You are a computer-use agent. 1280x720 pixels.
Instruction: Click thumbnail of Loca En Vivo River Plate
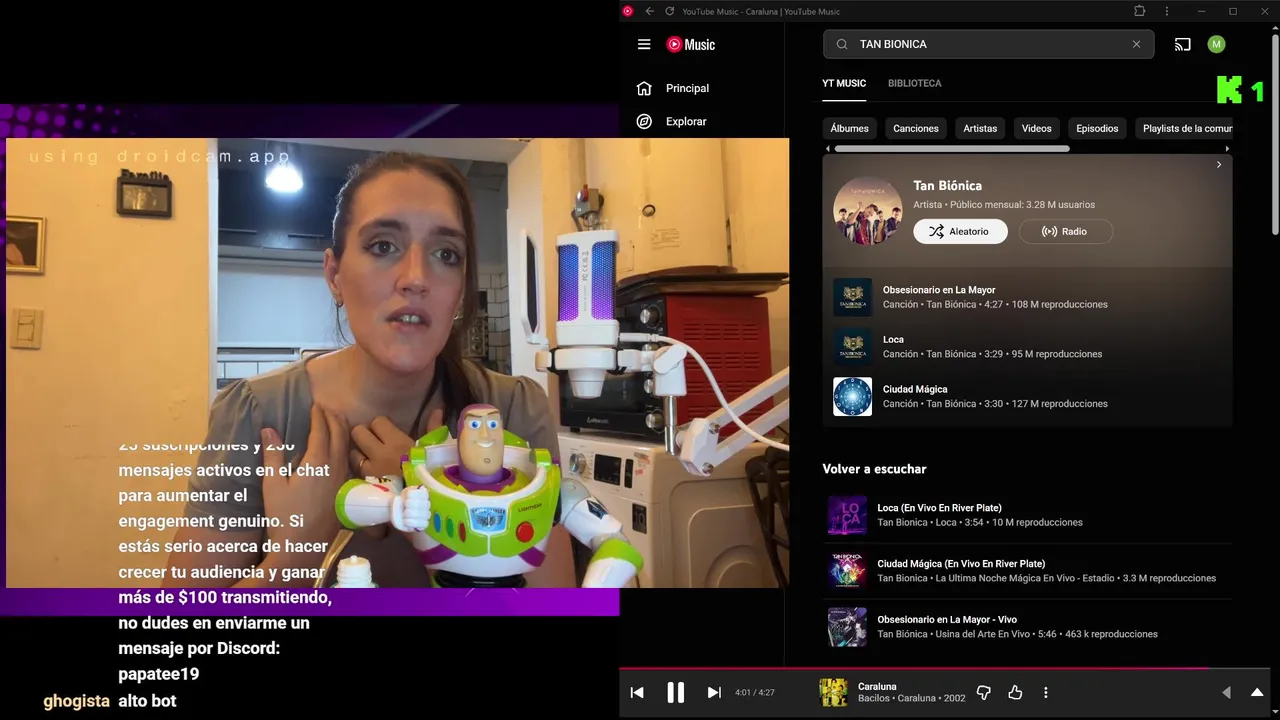pos(847,515)
